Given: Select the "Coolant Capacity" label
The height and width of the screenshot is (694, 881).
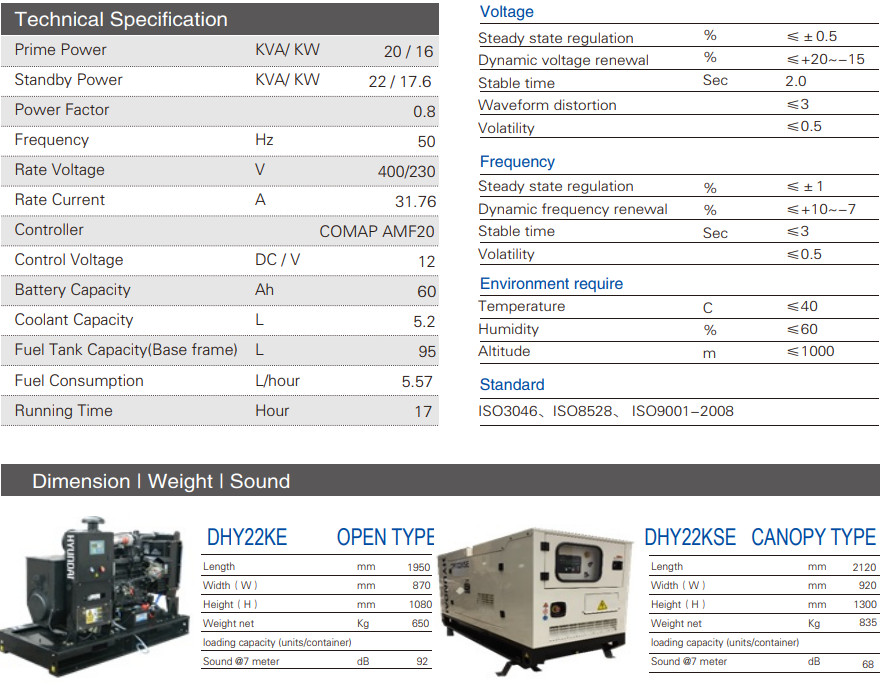Looking at the screenshot, I should (x=74, y=320).
